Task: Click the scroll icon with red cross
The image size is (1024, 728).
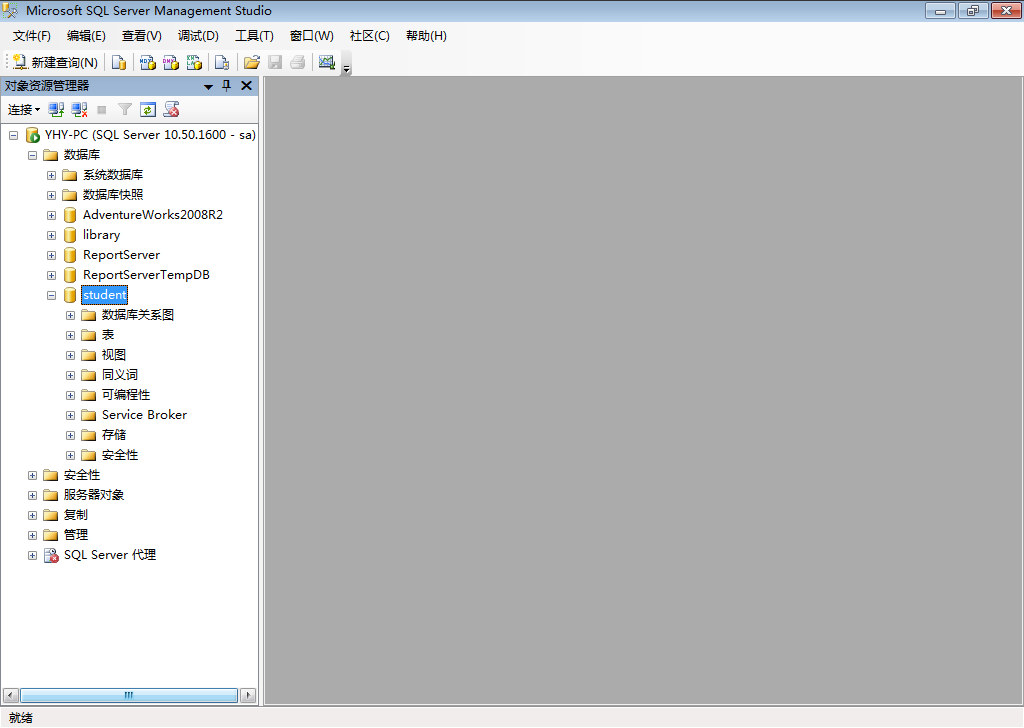Action: coord(171,110)
